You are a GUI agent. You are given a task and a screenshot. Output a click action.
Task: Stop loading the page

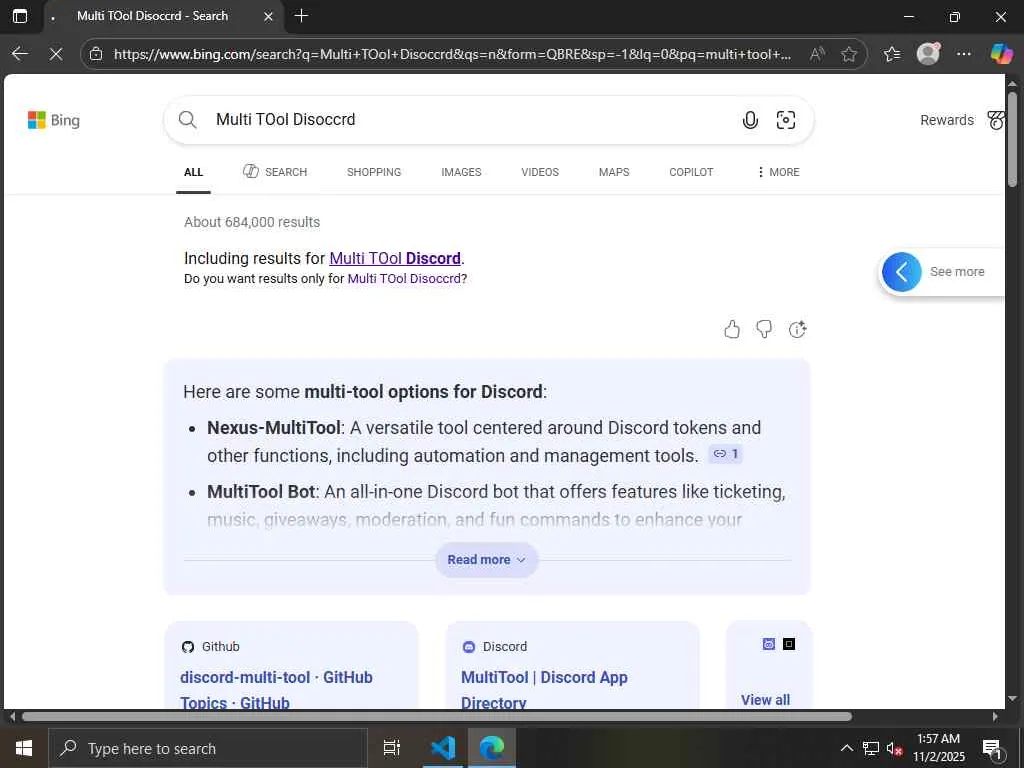(x=56, y=54)
